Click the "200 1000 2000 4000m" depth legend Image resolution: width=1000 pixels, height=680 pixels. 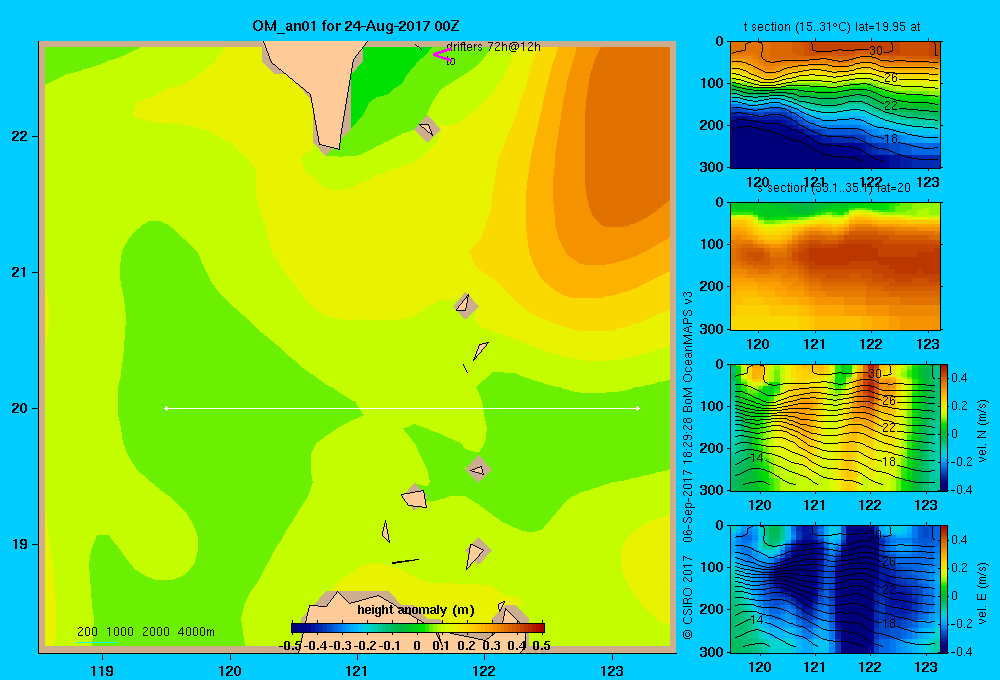(x=145, y=632)
